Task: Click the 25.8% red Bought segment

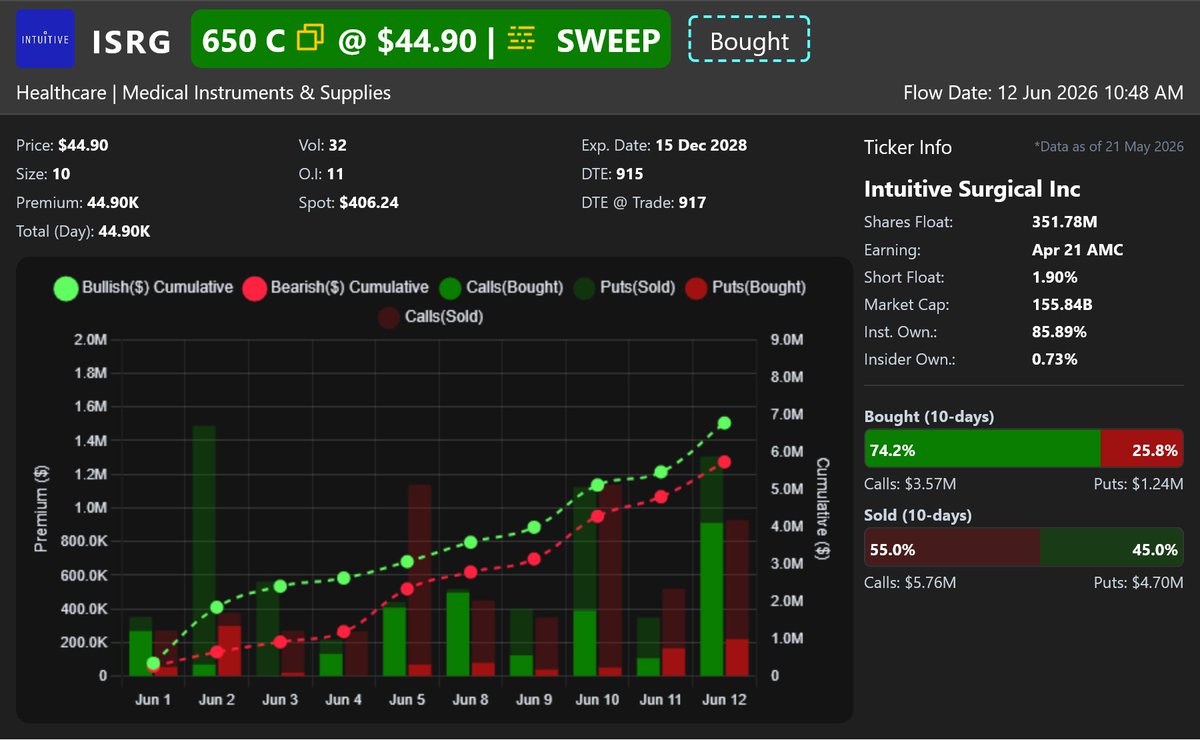Action: (x=1142, y=450)
